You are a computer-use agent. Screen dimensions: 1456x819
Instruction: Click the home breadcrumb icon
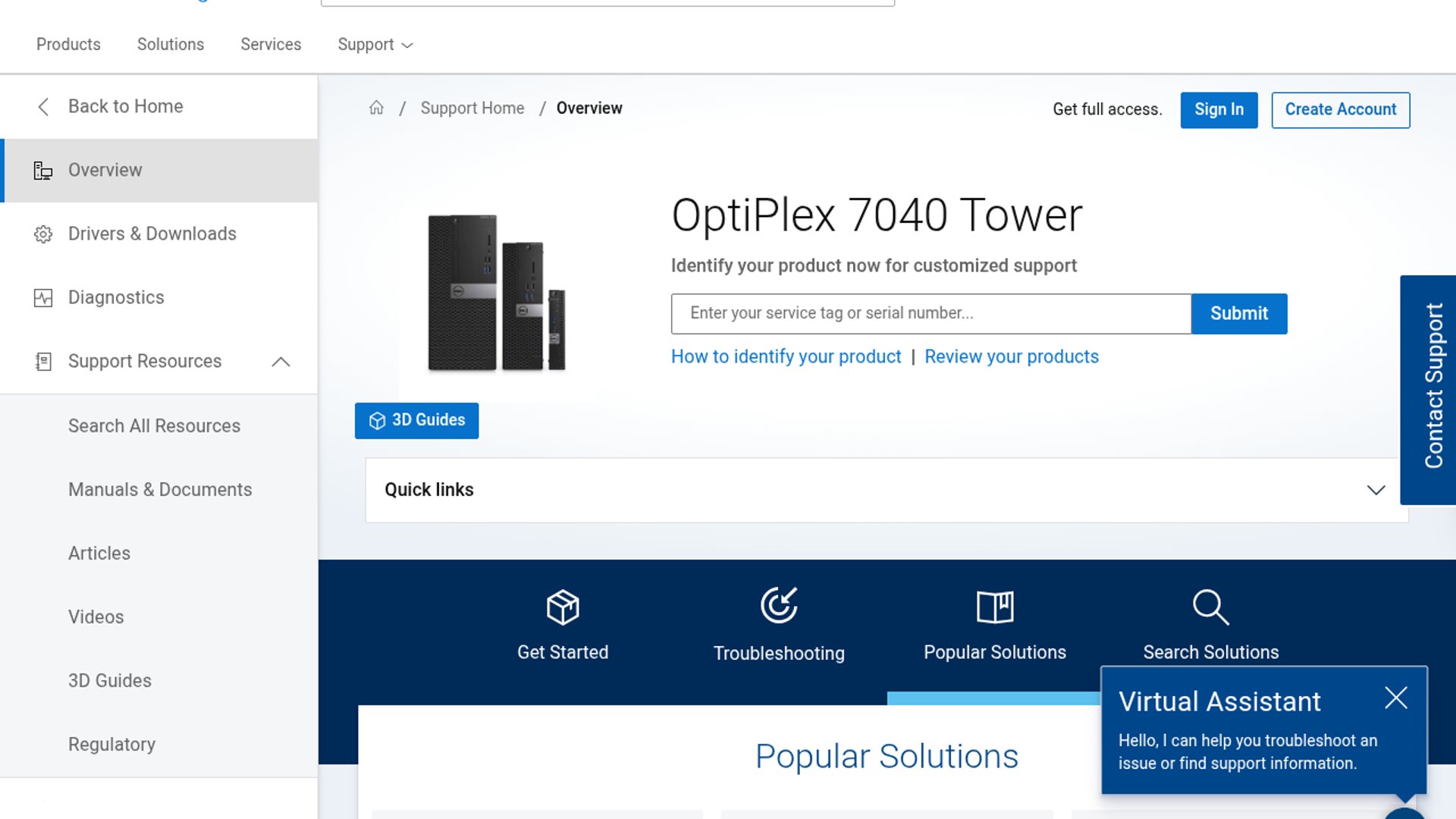click(376, 108)
